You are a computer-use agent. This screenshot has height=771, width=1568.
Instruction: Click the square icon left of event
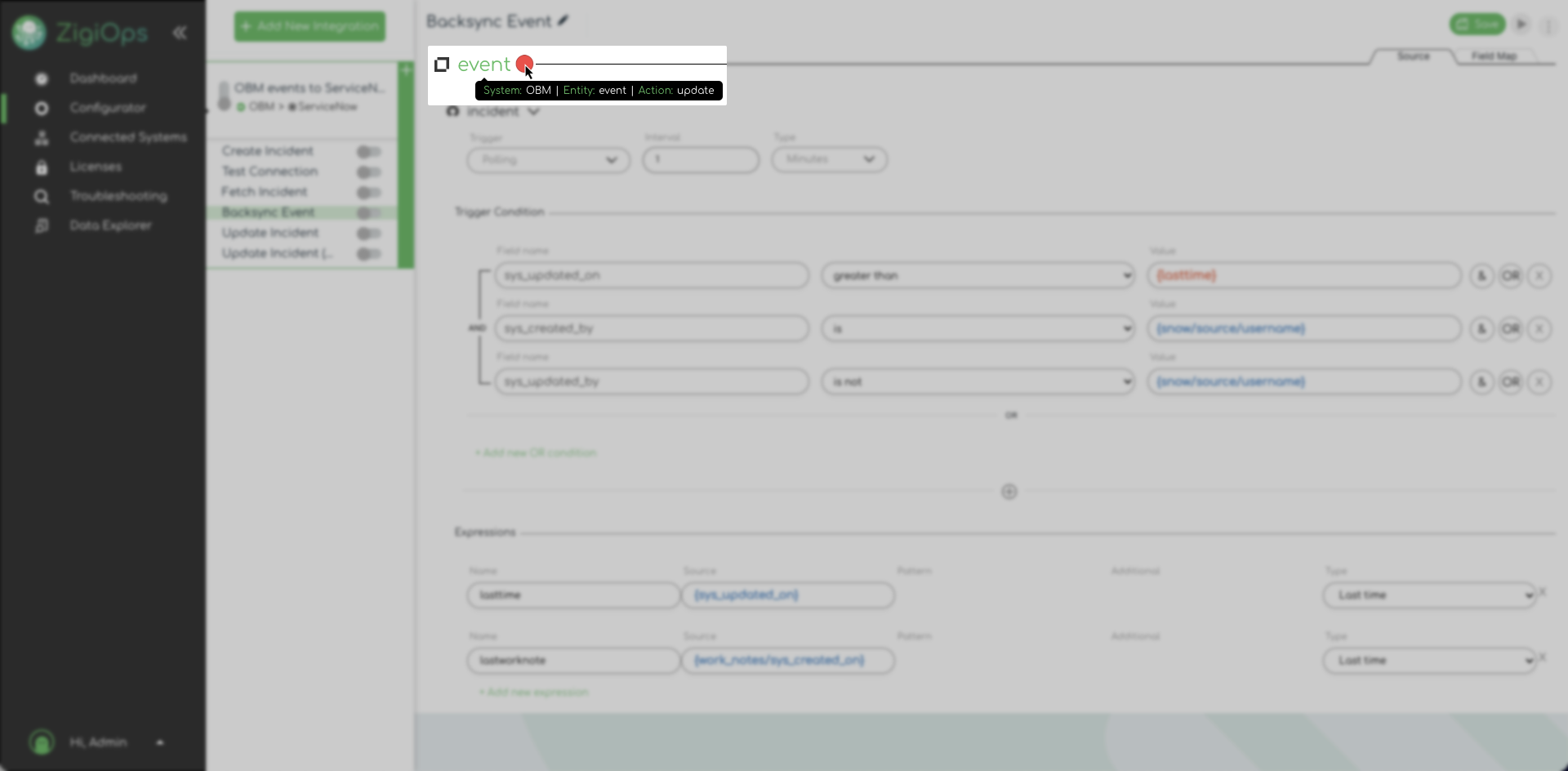[442, 65]
